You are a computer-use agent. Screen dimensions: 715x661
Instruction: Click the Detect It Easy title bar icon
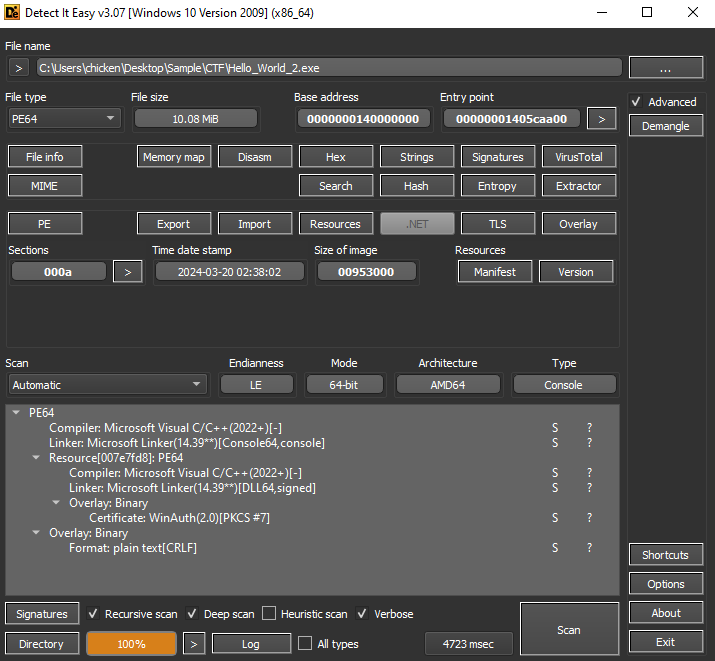coord(14,13)
